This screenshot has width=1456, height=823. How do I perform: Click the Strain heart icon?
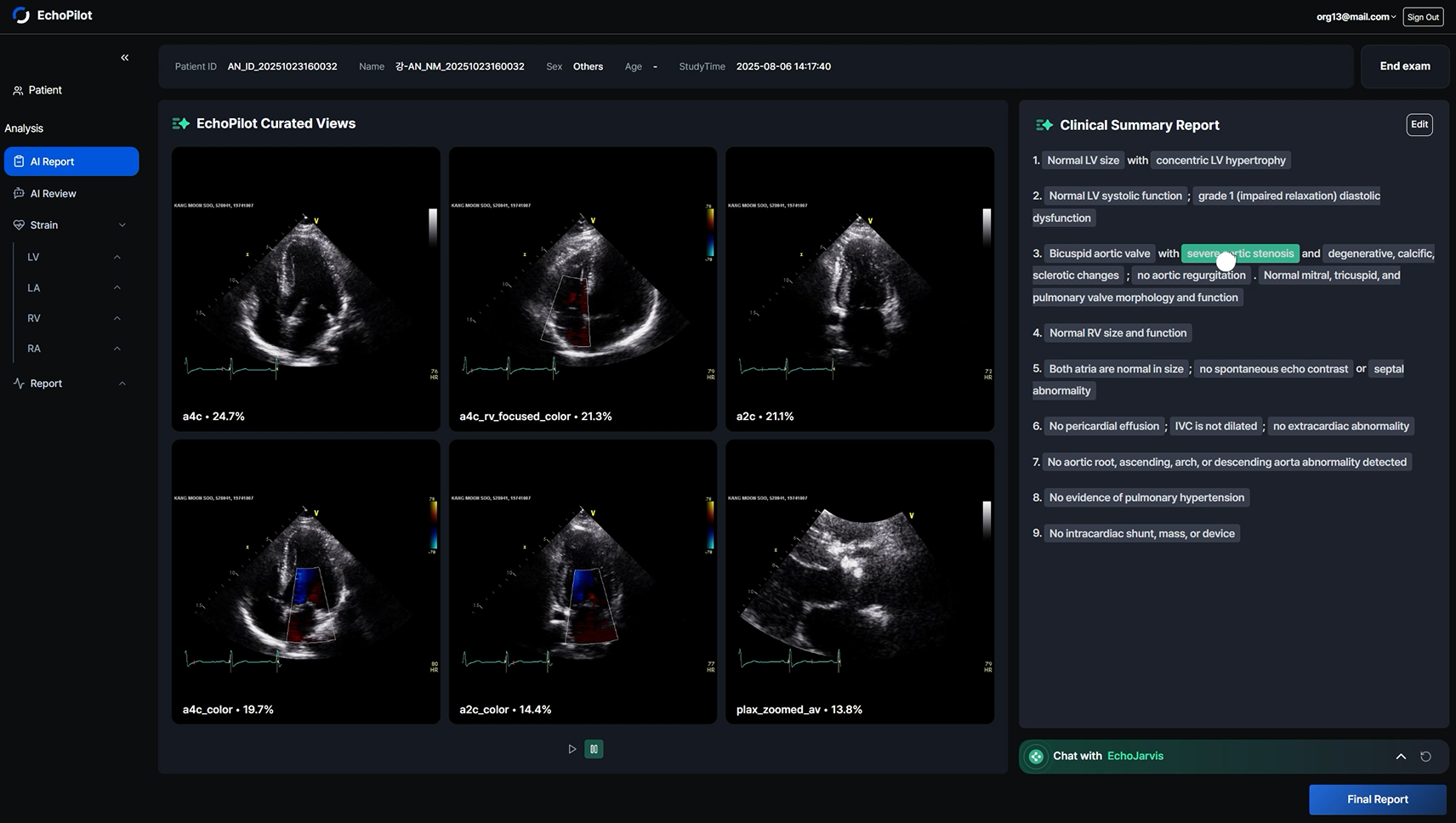point(19,225)
